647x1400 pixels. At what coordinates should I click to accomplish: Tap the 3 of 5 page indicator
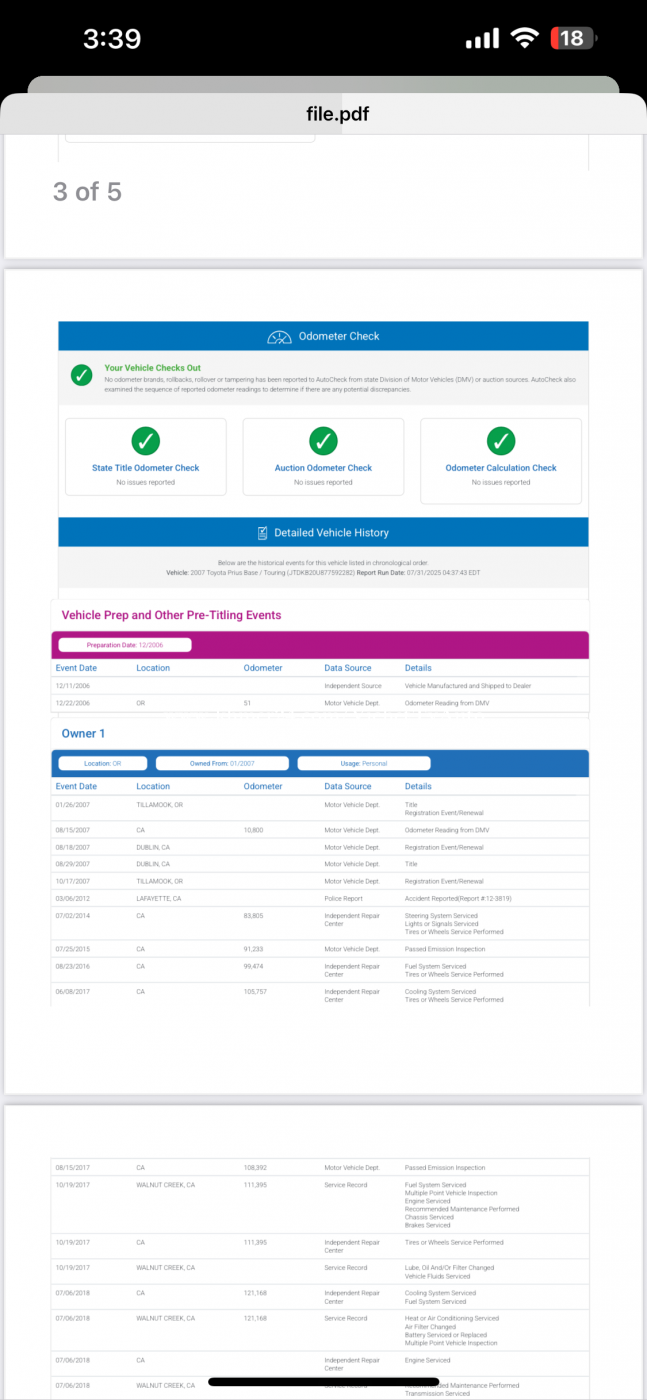point(87,192)
